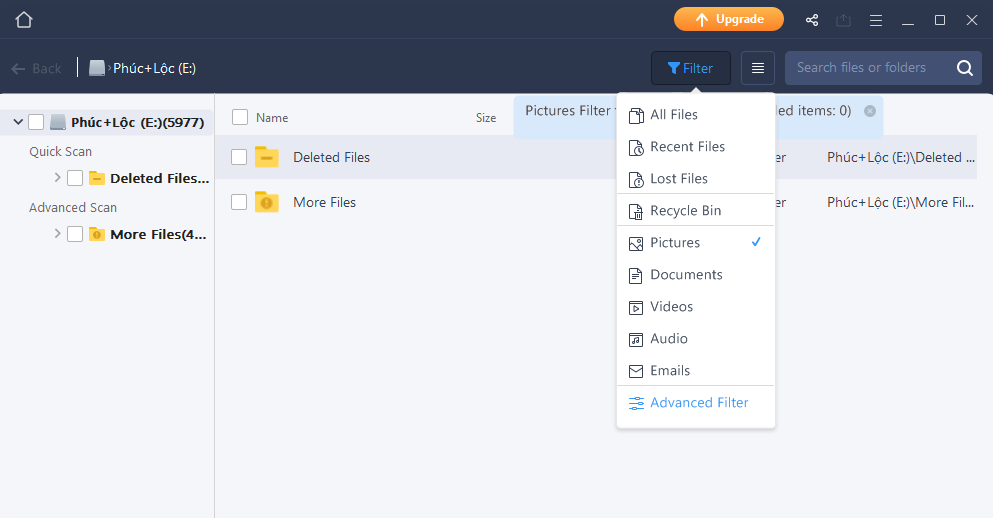Click the search magnifier icon
This screenshot has width=993, height=518.
coord(964,68)
